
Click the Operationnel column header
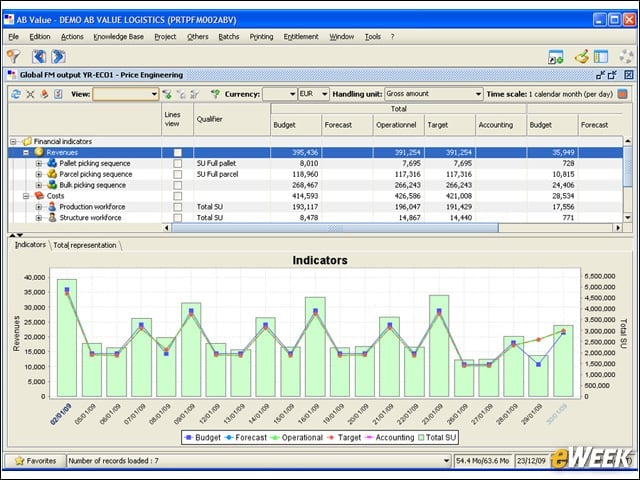coord(398,125)
